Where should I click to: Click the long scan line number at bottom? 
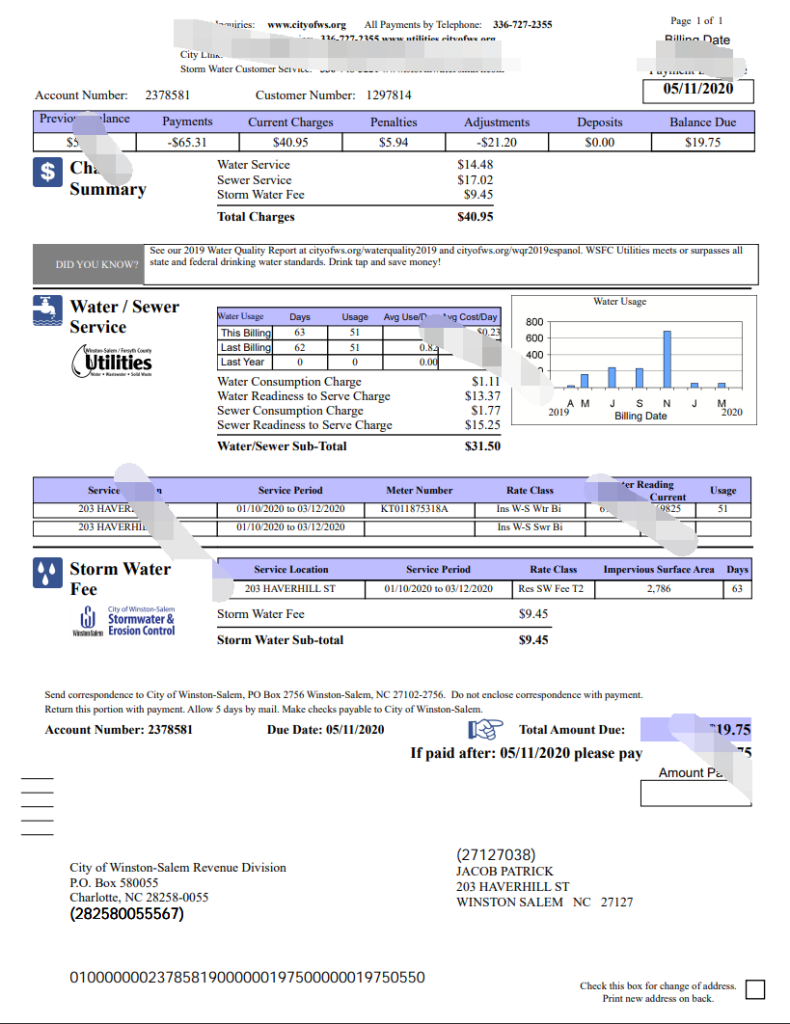tap(247, 977)
